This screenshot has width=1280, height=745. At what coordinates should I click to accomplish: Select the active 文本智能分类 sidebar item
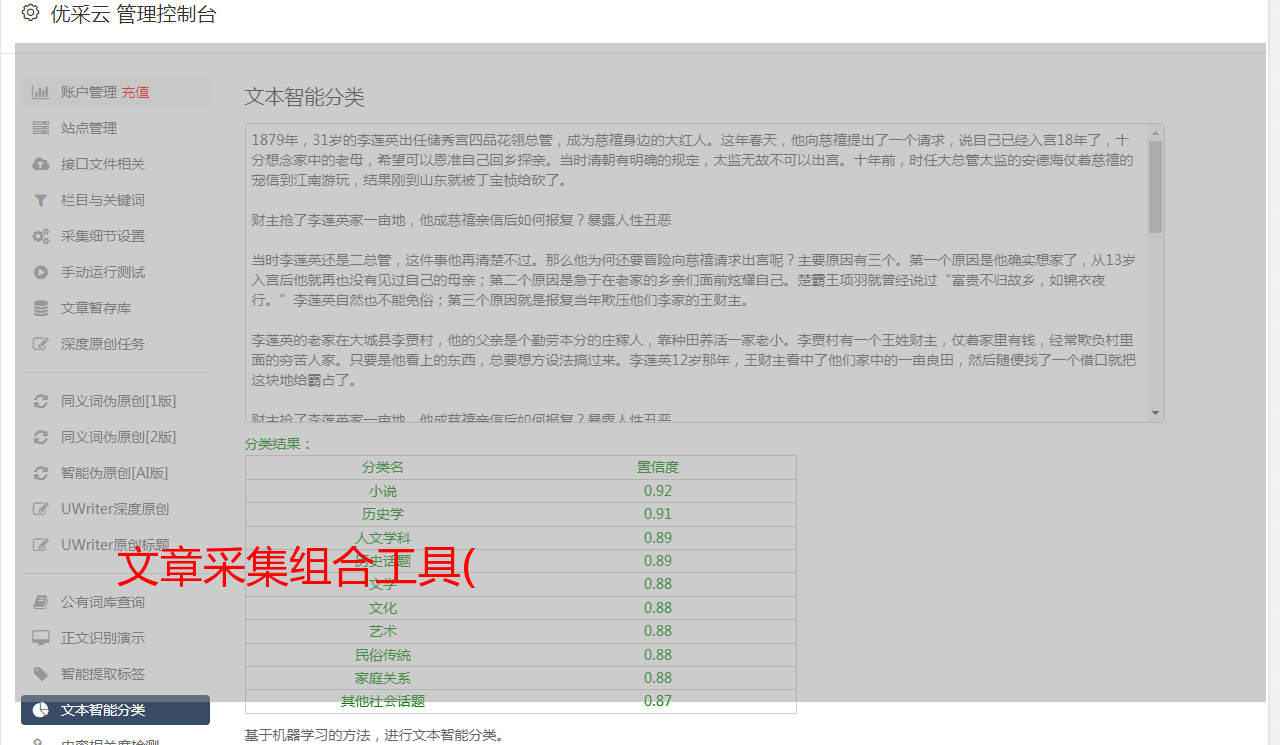pyautogui.click(x=115, y=710)
